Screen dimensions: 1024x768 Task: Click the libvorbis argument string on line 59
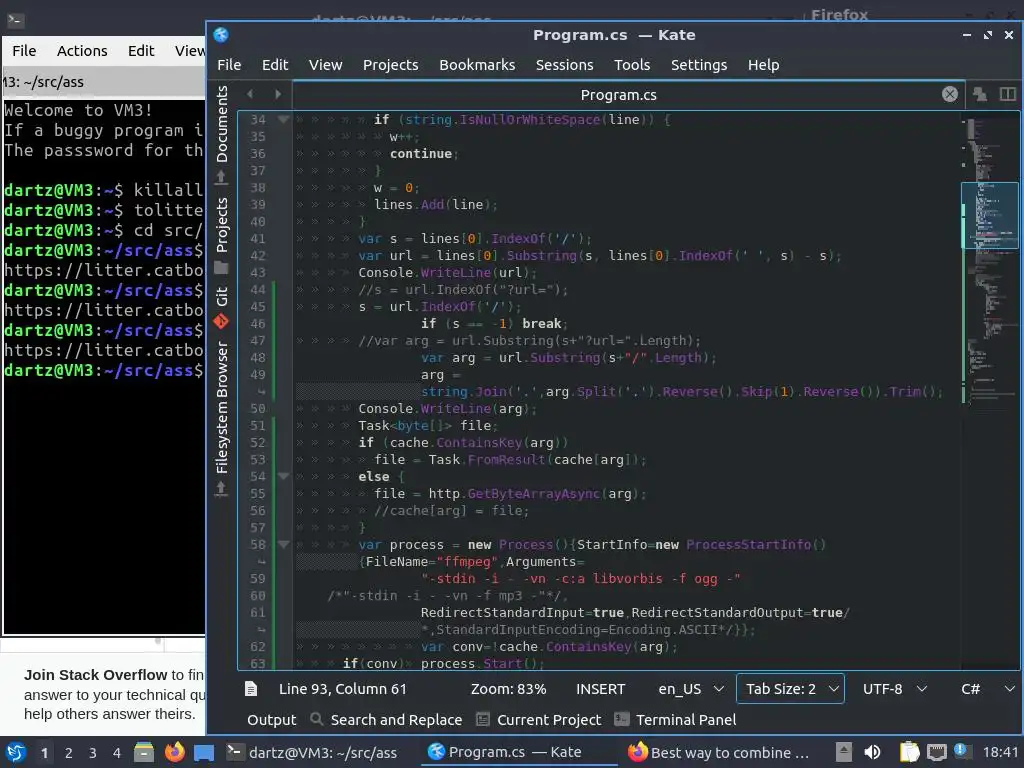(x=581, y=579)
